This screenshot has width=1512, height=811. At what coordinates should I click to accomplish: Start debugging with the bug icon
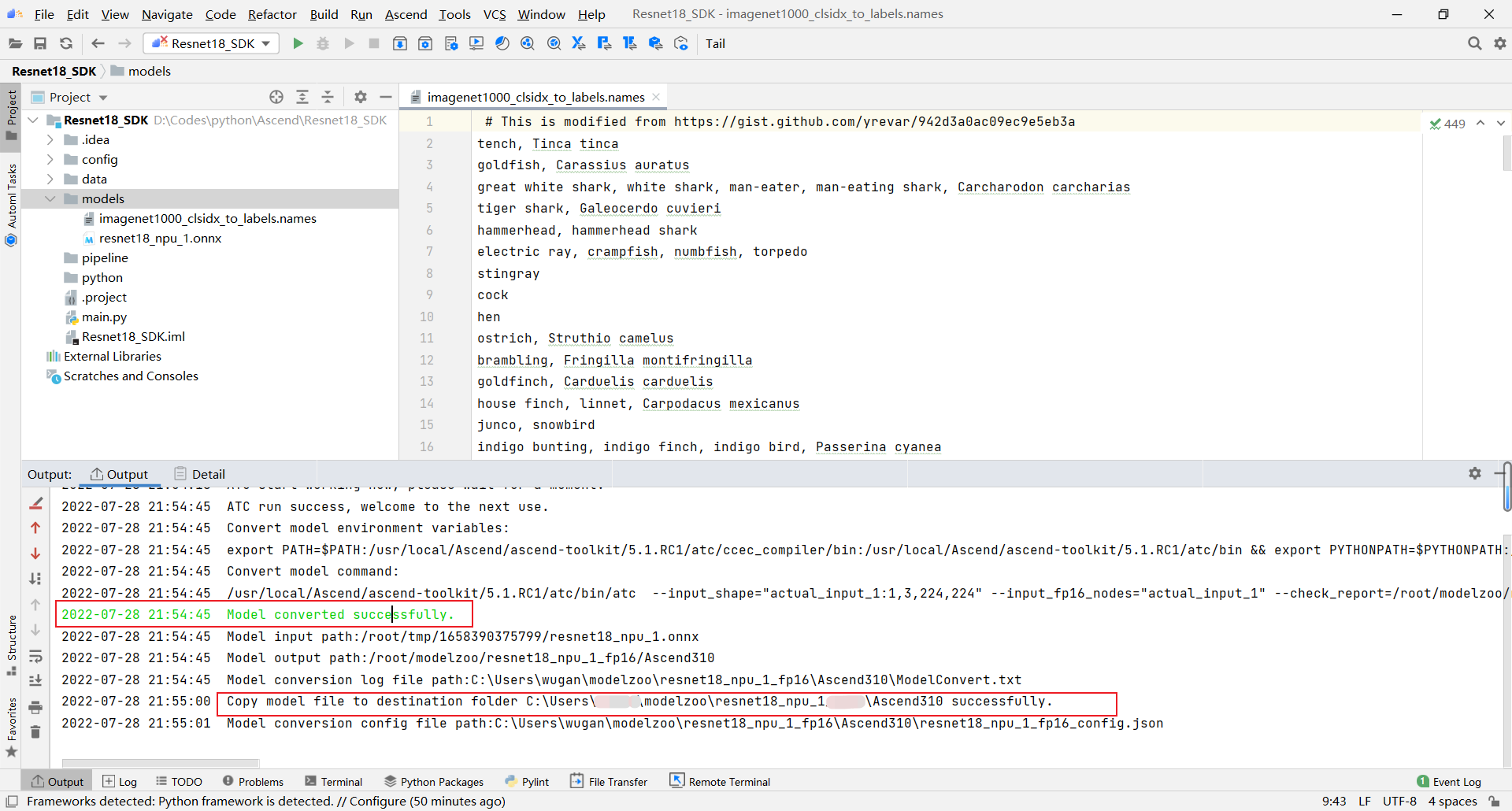tap(323, 43)
